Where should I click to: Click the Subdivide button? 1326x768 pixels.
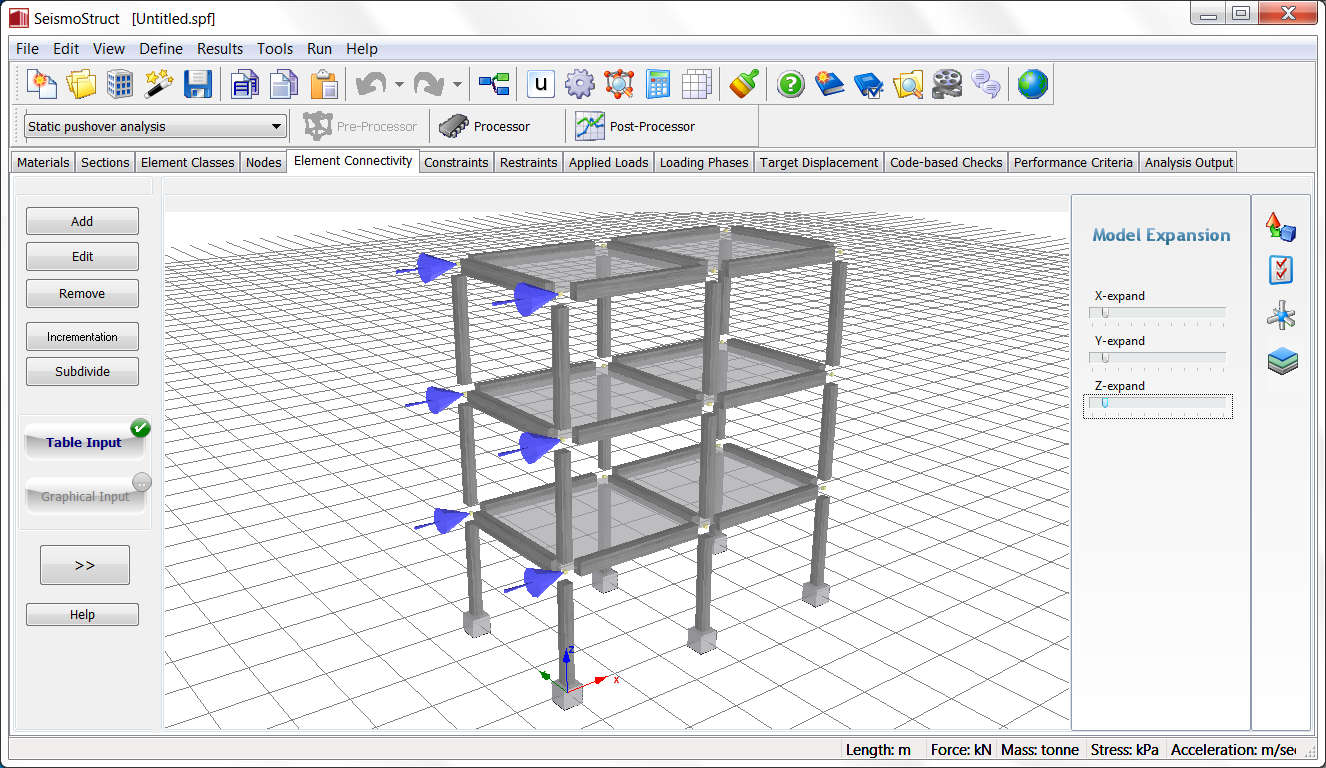(82, 372)
